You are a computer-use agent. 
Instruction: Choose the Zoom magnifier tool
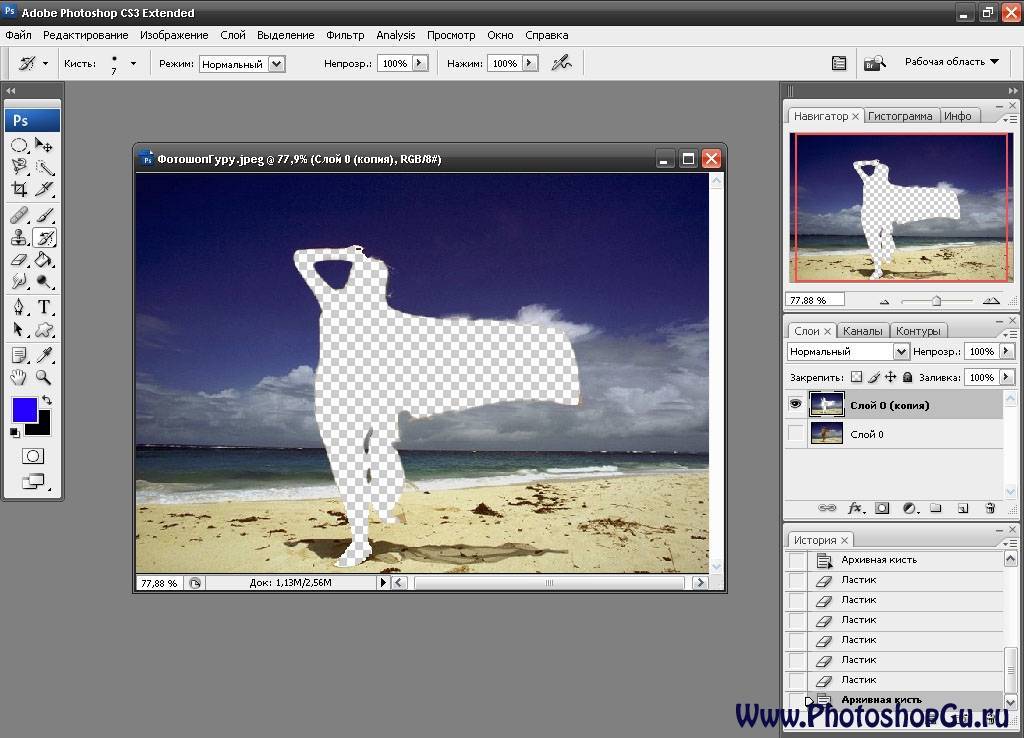[44, 377]
